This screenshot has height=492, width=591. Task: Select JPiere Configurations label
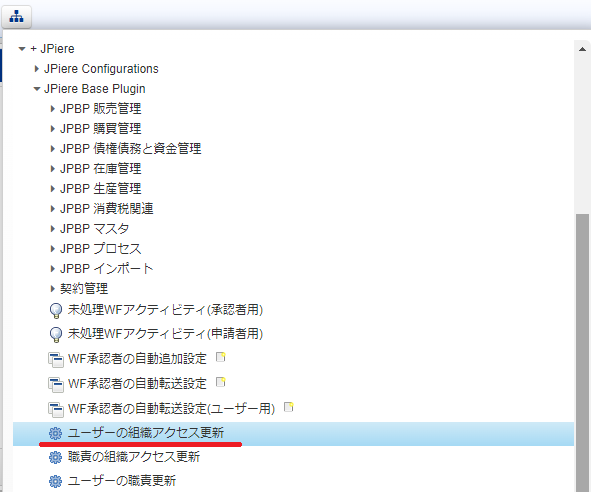pos(101,69)
